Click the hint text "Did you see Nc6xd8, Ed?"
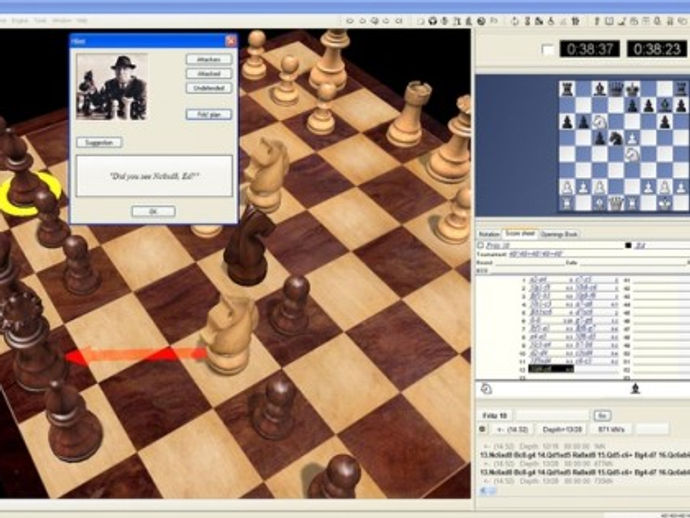690x518 pixels. pos(154,176)
